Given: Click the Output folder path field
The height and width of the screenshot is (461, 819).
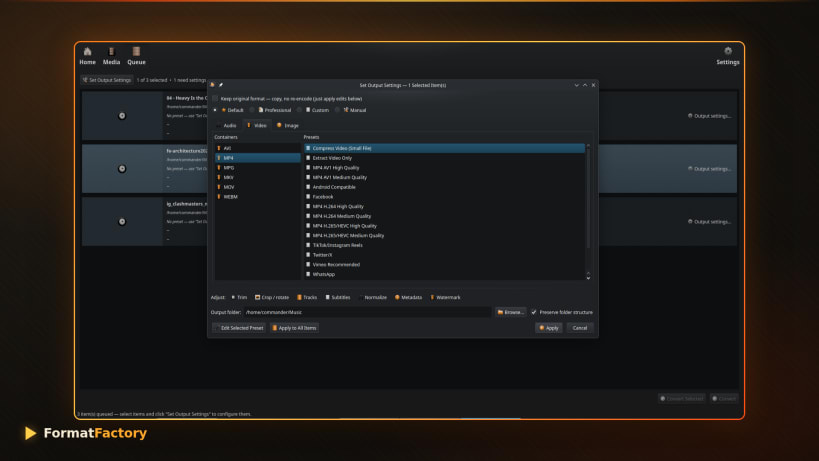Looking at the screenshot, I should (367, 312).
